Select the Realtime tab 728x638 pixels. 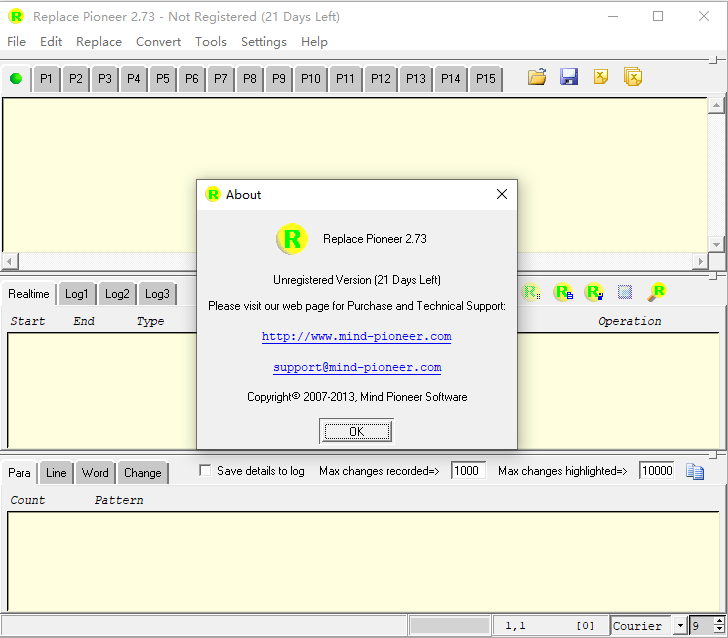pyautogui.click(x=29, y=294)
